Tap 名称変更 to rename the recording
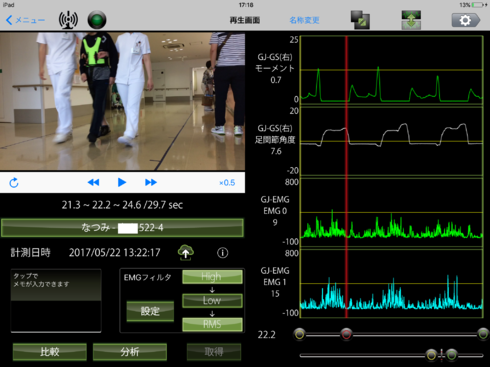490x367 pixels. pyautogui.click(x=304, y=20)
